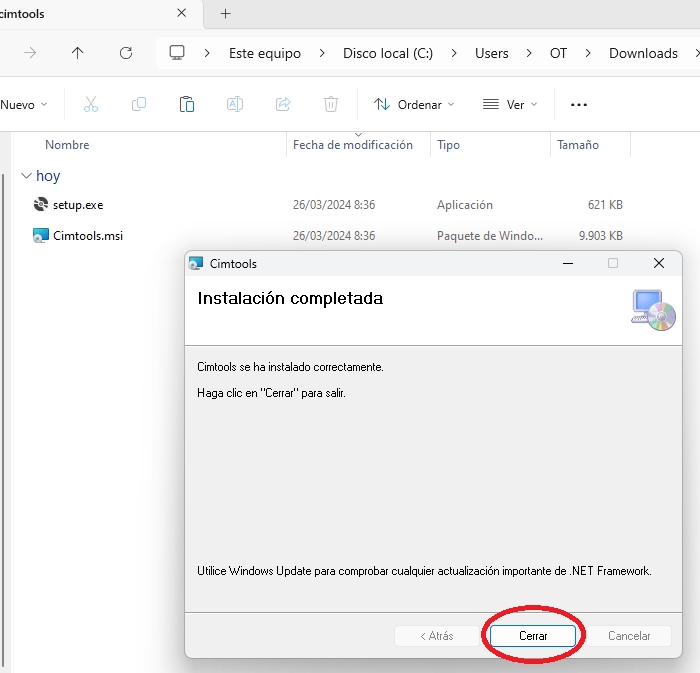This screenshot has height=673, width=700.
Task: Click the Paste icon in toolbar
Action: [187, 104]
